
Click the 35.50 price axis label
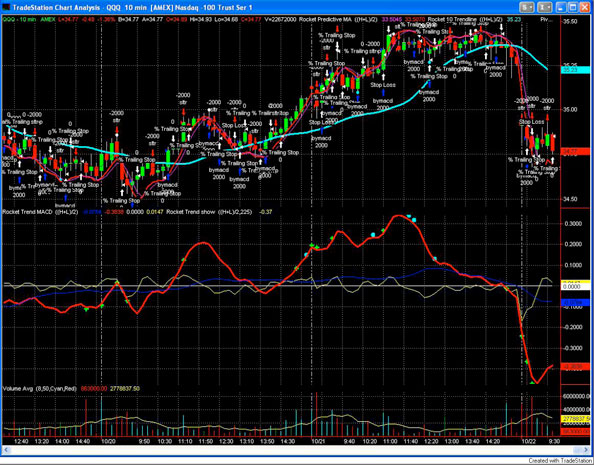coord(571,22)
